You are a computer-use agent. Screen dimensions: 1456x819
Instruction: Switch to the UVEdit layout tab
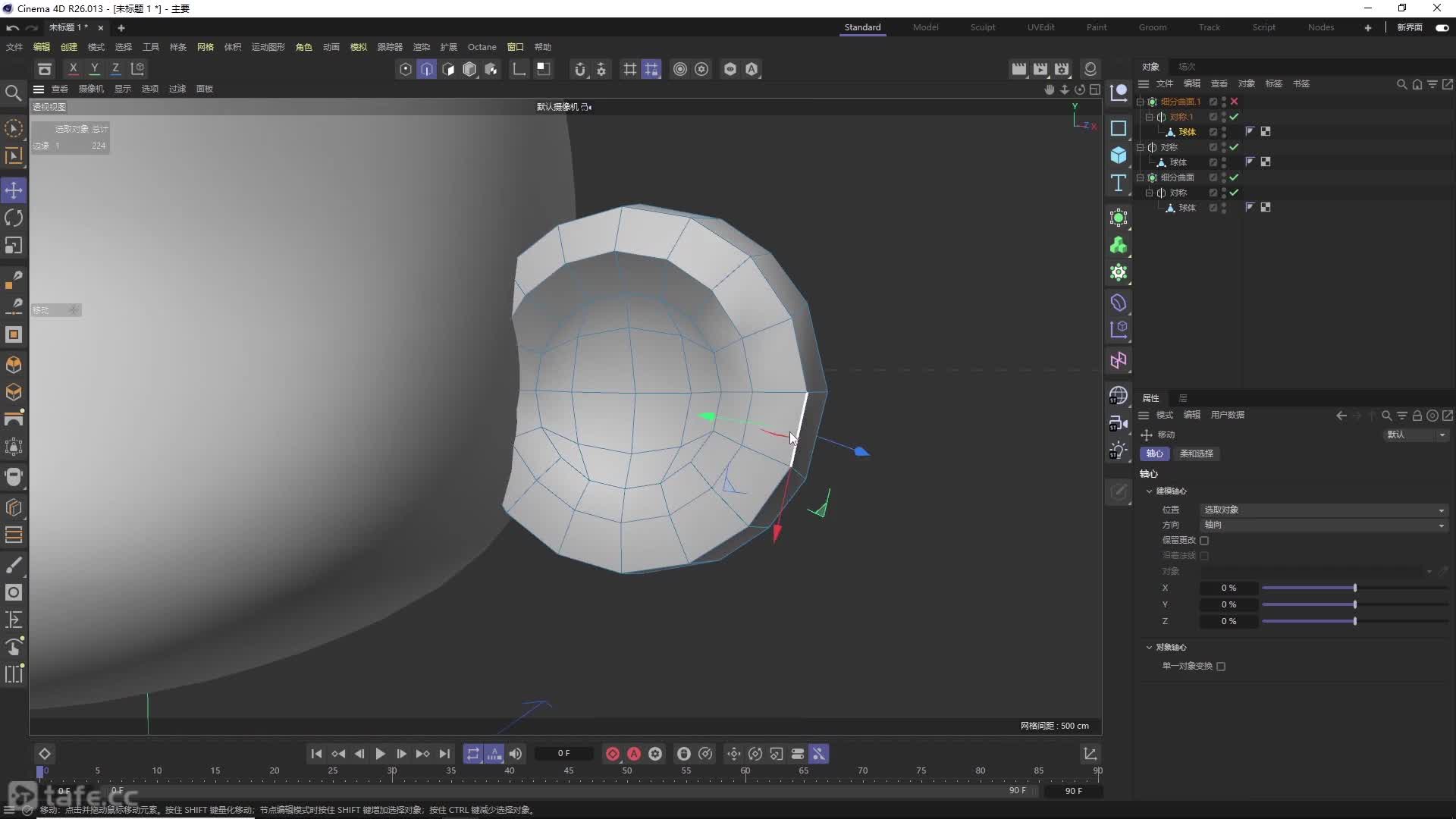click(x=1040, y=27)
